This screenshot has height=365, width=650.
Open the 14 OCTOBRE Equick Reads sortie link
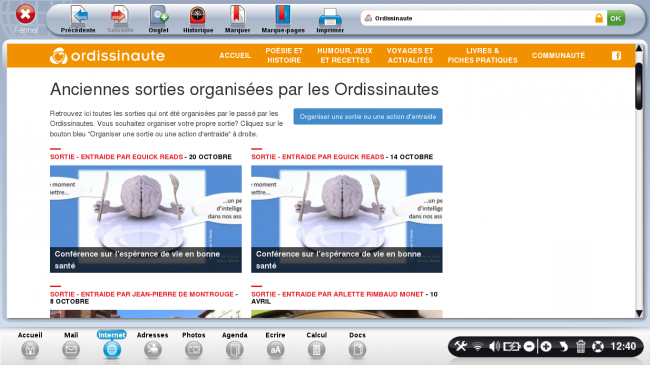tap(342, 157)
